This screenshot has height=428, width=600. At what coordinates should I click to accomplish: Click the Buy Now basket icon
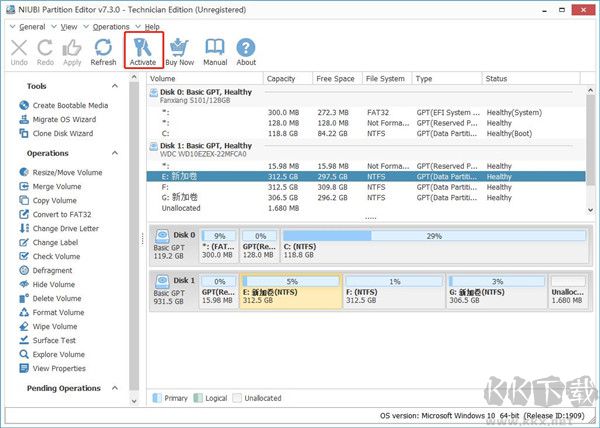[179, 52]
